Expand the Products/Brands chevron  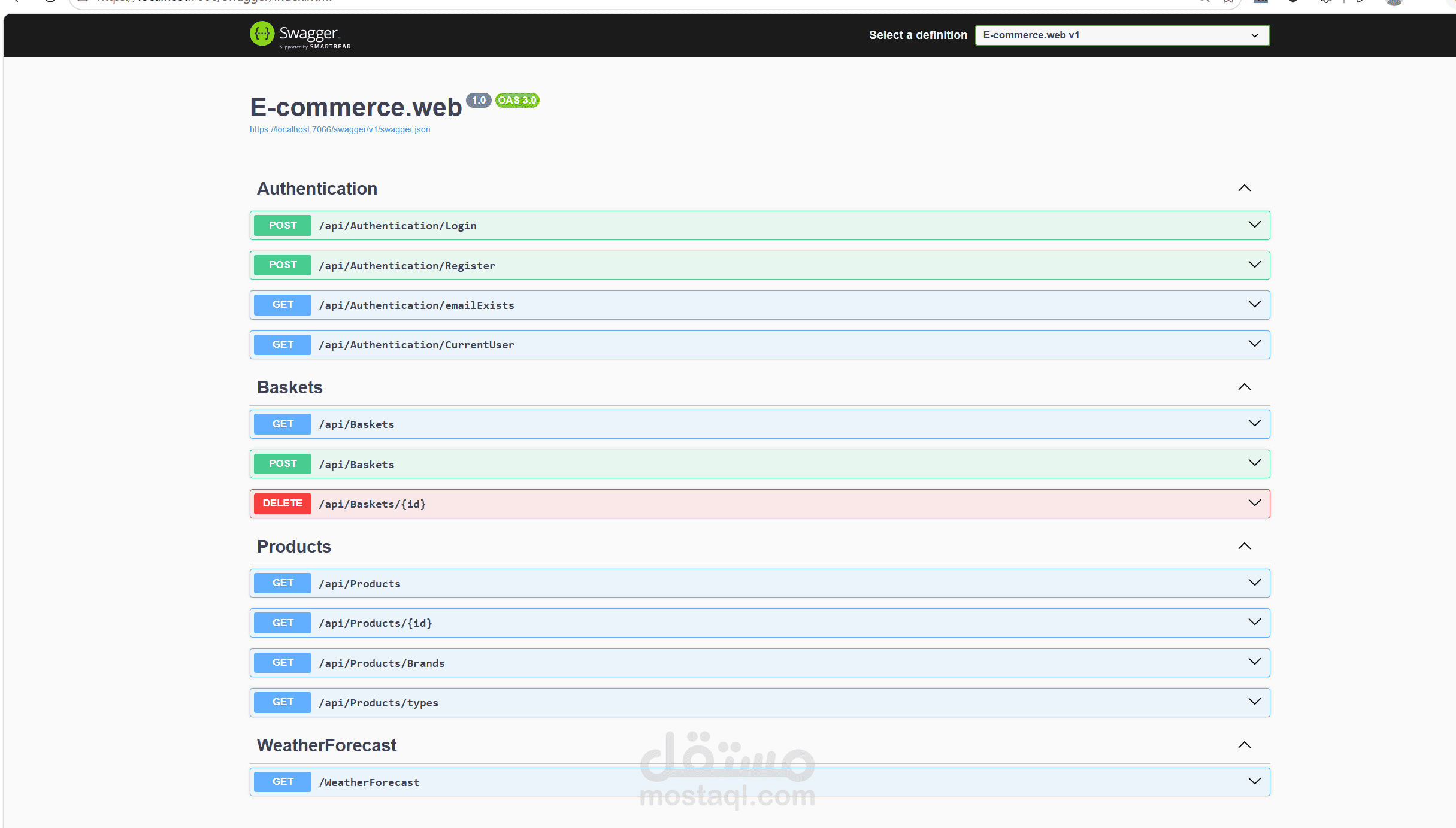1254,662
